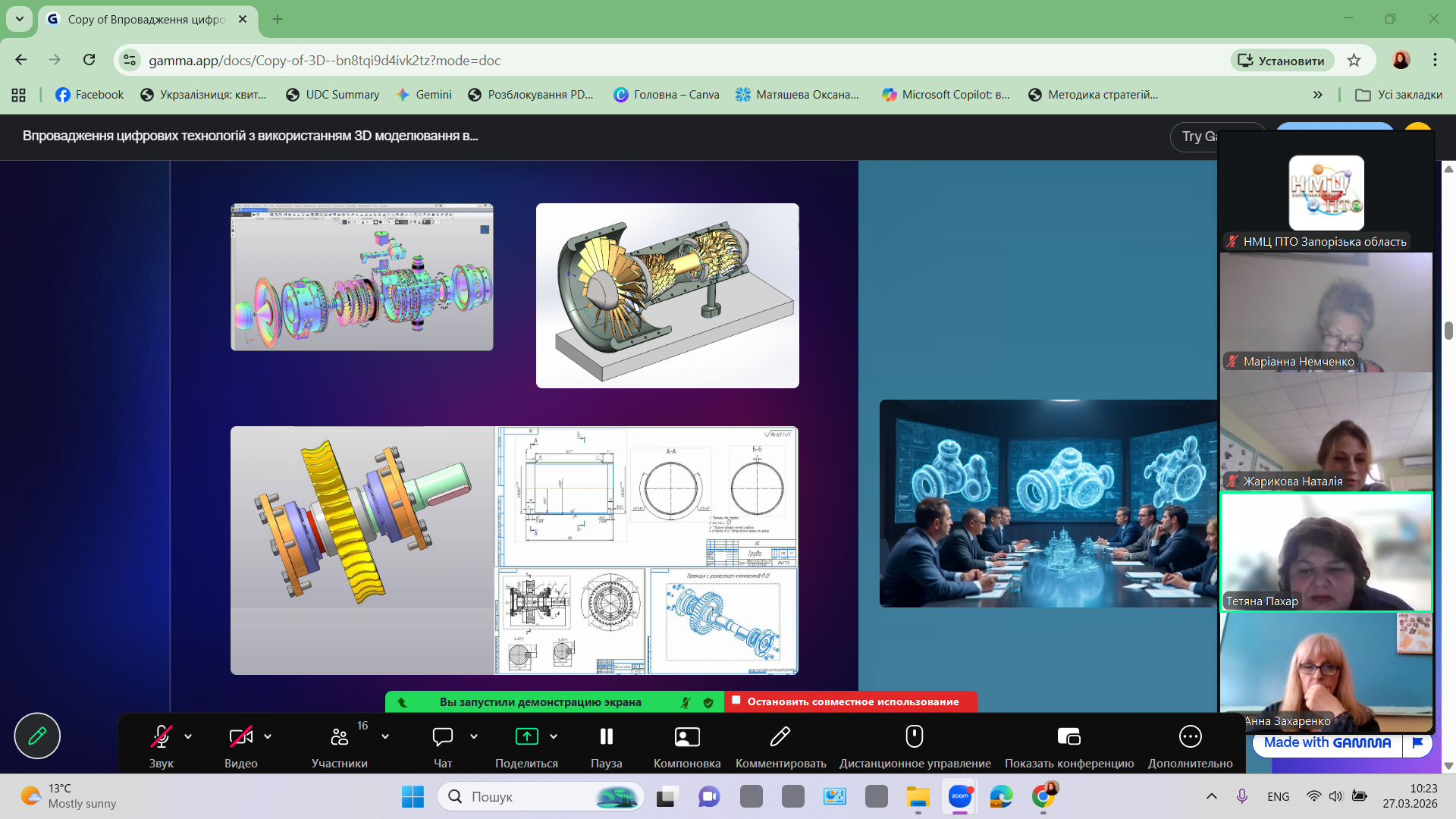Click Layout (Компоновка) icon

point(687,736)
